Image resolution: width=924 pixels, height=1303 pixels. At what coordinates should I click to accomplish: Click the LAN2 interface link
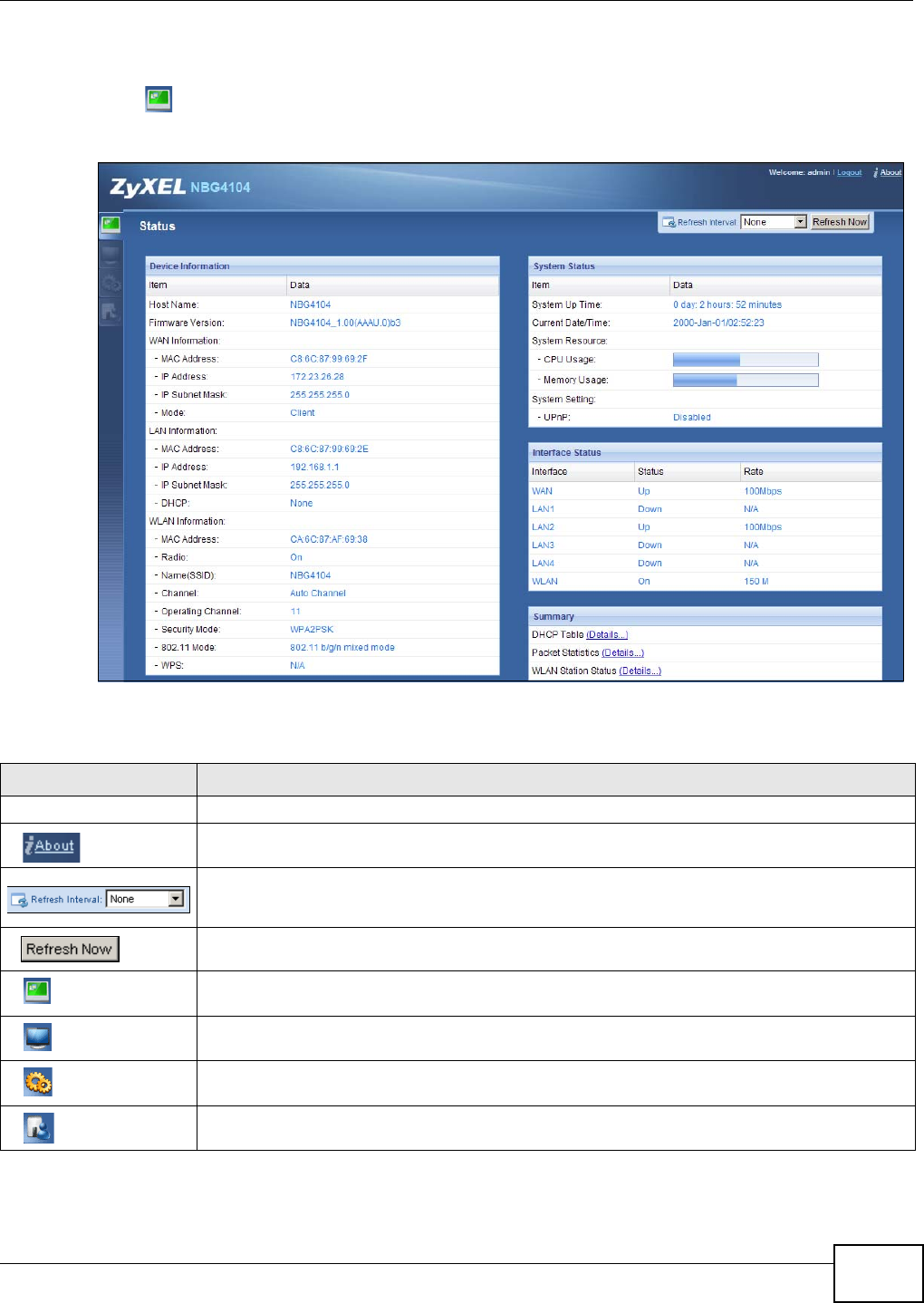pyautogui.click(x=543, y=527)
